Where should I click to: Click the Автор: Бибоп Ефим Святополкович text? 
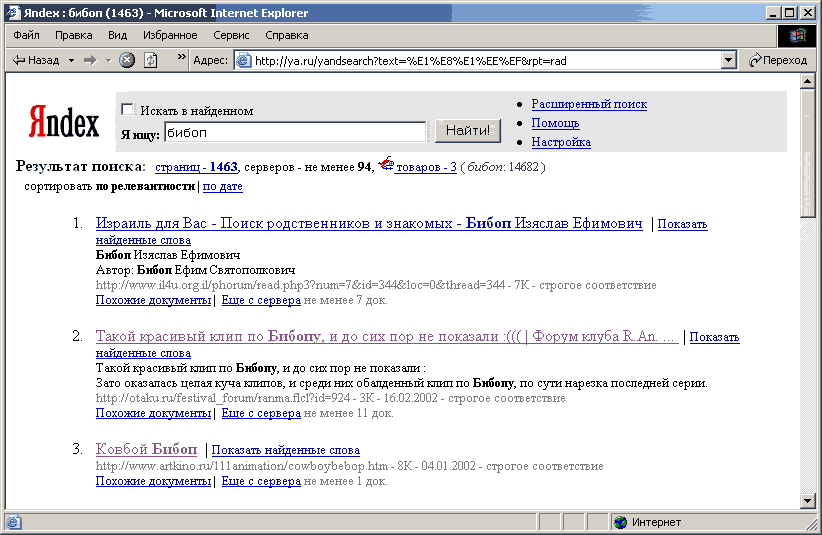[x=196, y=270]
